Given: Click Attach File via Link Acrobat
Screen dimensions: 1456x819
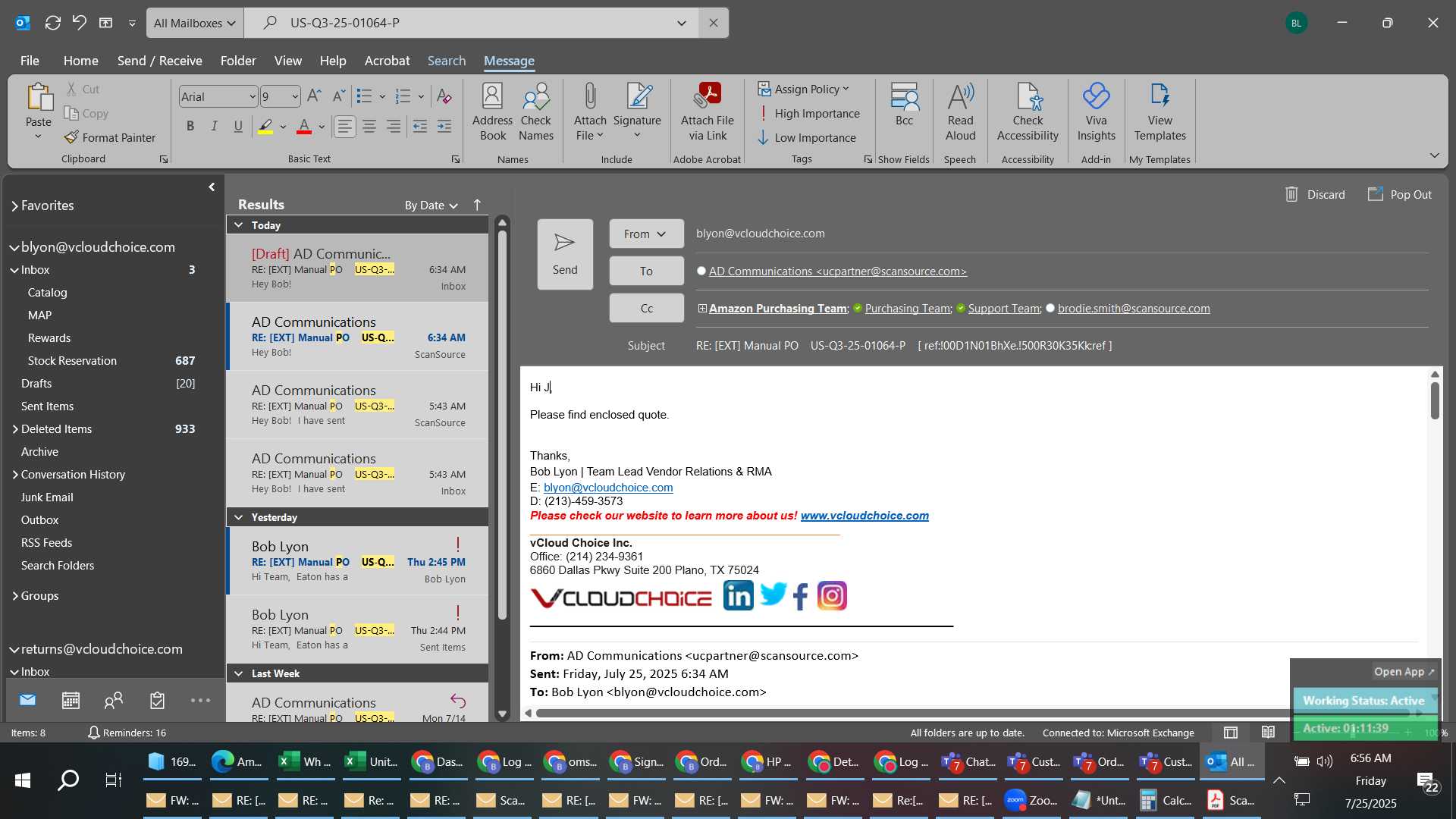Looking at the screenshot, I should (708, 112).
